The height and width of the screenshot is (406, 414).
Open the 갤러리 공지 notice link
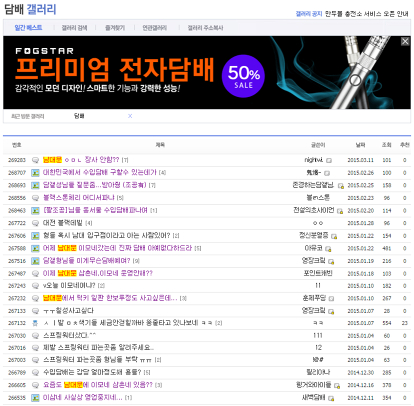(x=309, y=14)
